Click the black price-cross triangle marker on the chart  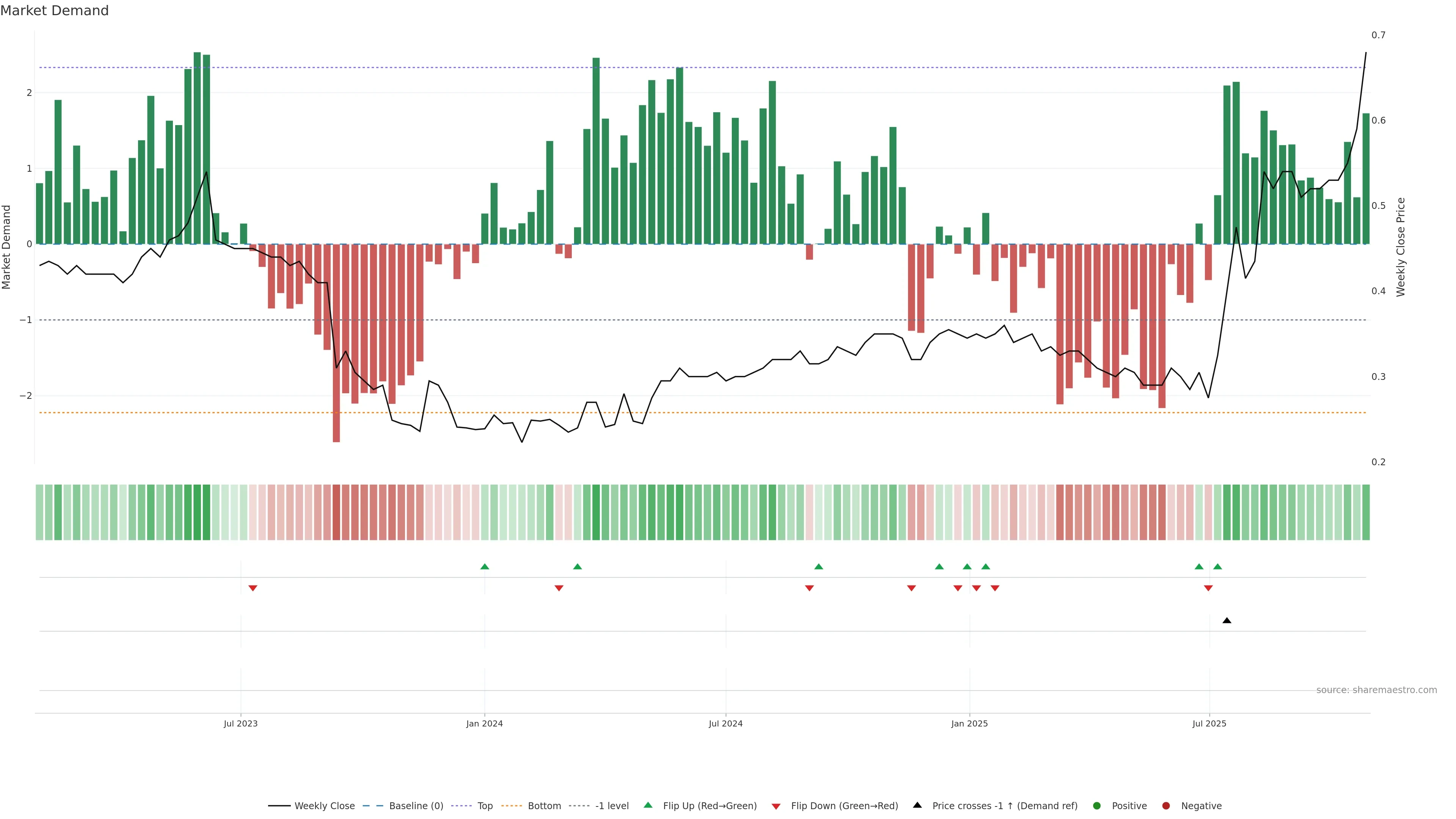point(1227,621)
